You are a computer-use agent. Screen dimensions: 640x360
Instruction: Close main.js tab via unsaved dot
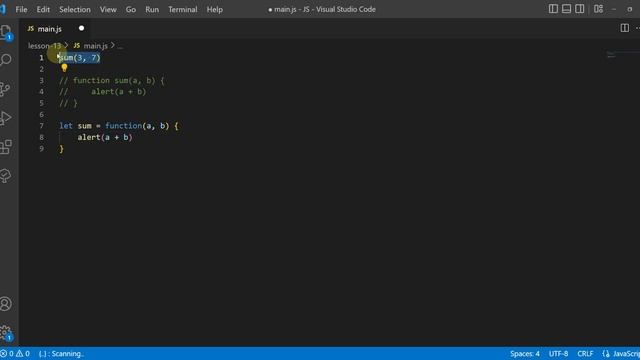pos(81,28)
